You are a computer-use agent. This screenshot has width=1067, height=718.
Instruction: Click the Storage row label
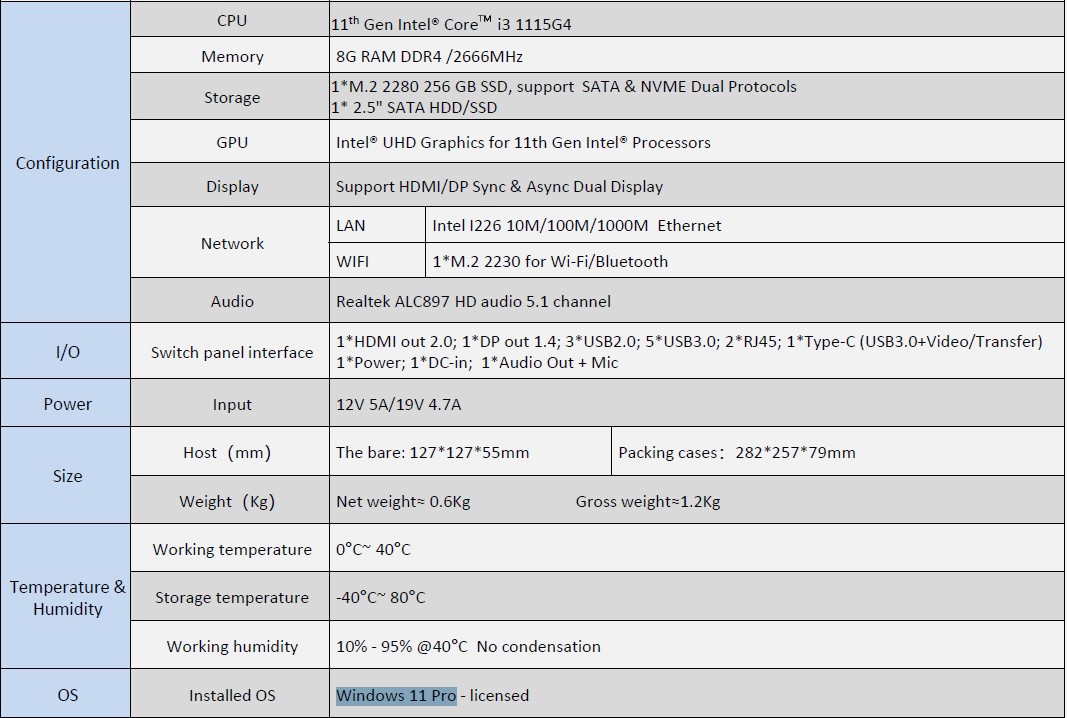[x=232, y=97]
